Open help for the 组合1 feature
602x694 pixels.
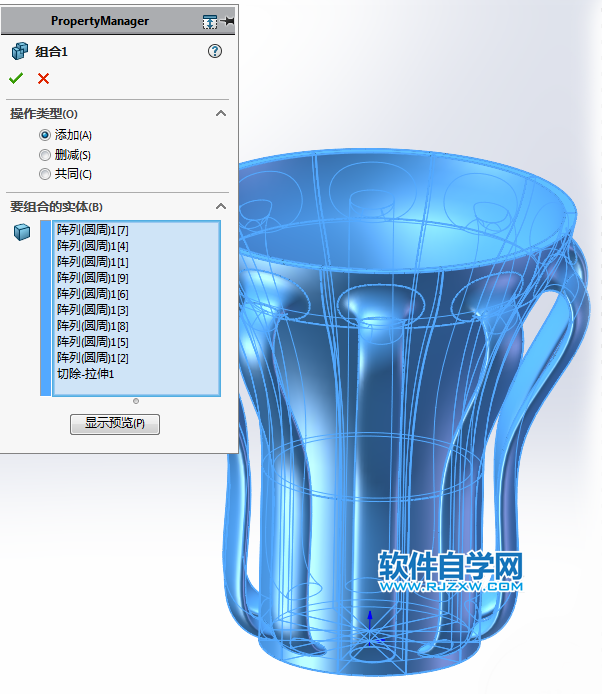pyautogui.click(x=215, y=51)
